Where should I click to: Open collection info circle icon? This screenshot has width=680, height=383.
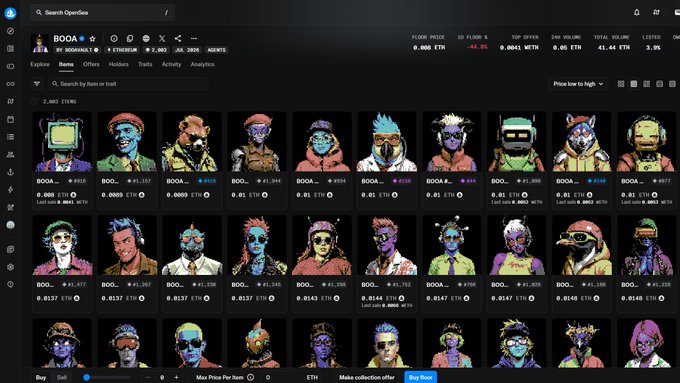click(x=114, y=39)
